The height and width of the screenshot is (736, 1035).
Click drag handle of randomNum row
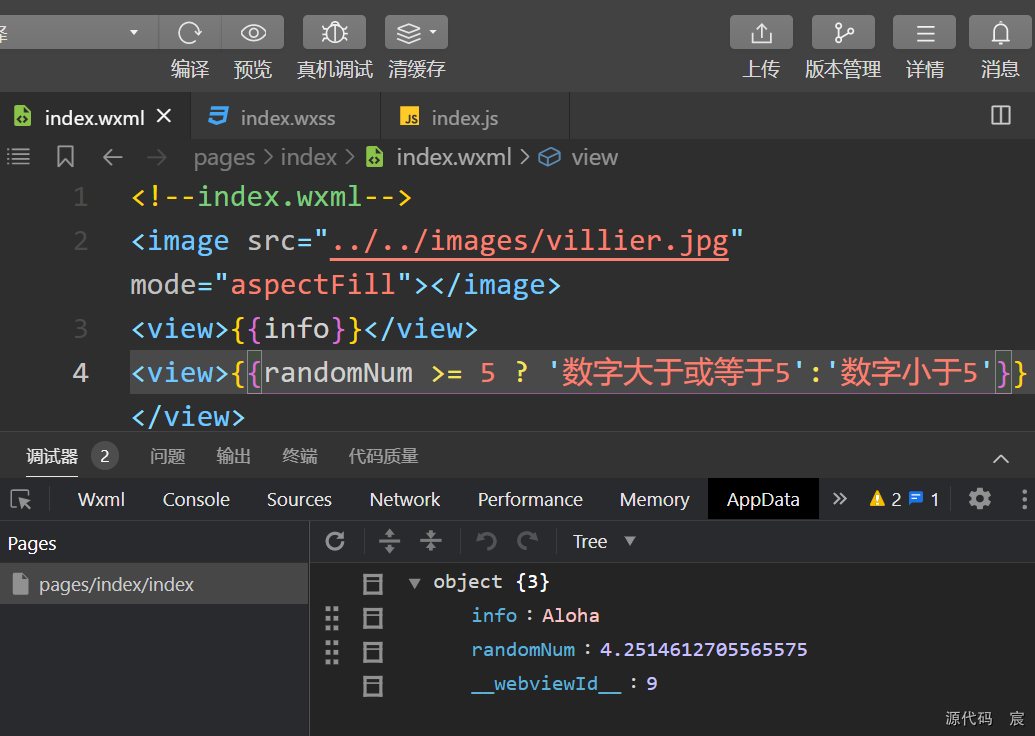[x=332, y=652]
